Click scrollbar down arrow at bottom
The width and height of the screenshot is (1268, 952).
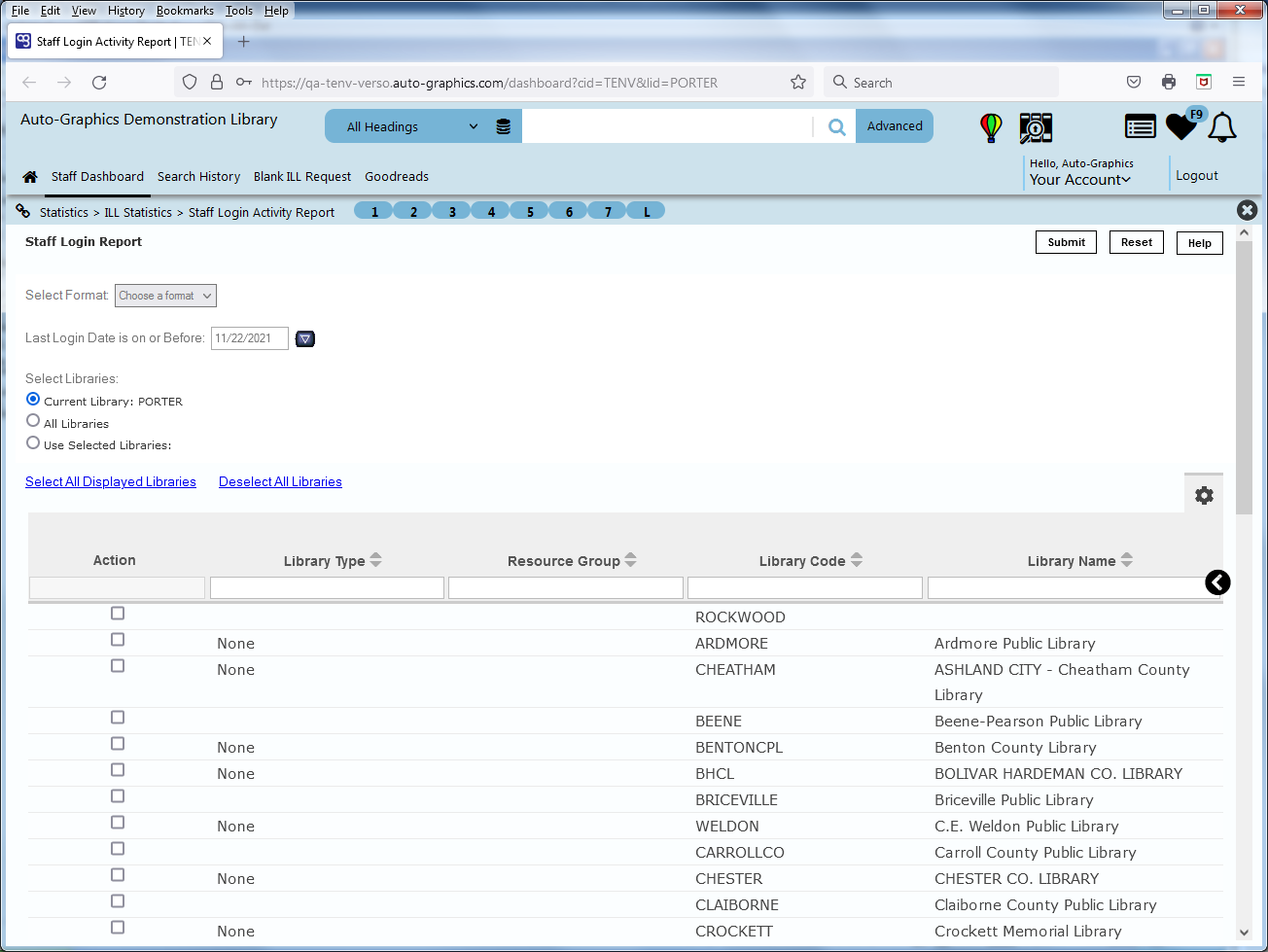point(1244,933)
